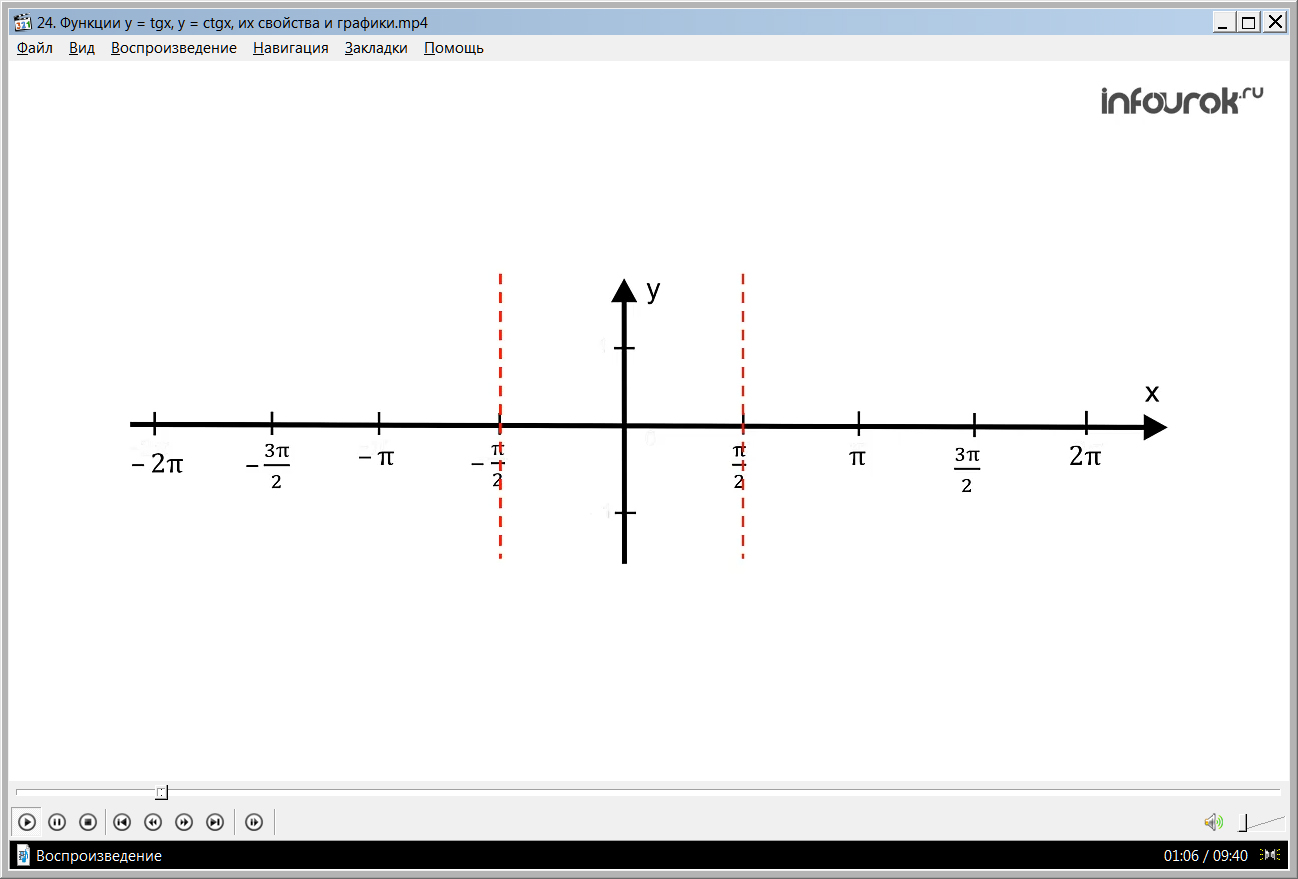Click the 01:06 / 09:40 time display
The image size is (1298, 879).
[1205, 855]
